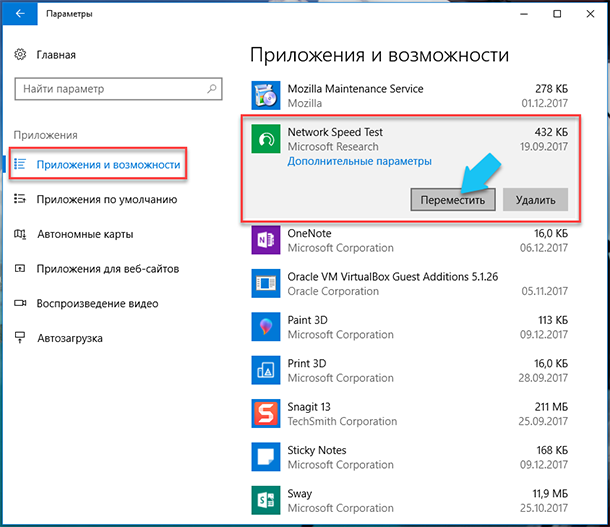Click the icon beside Приложения по умолчанию
Viewport: 610px width, 527px height.
coord(20,199)
